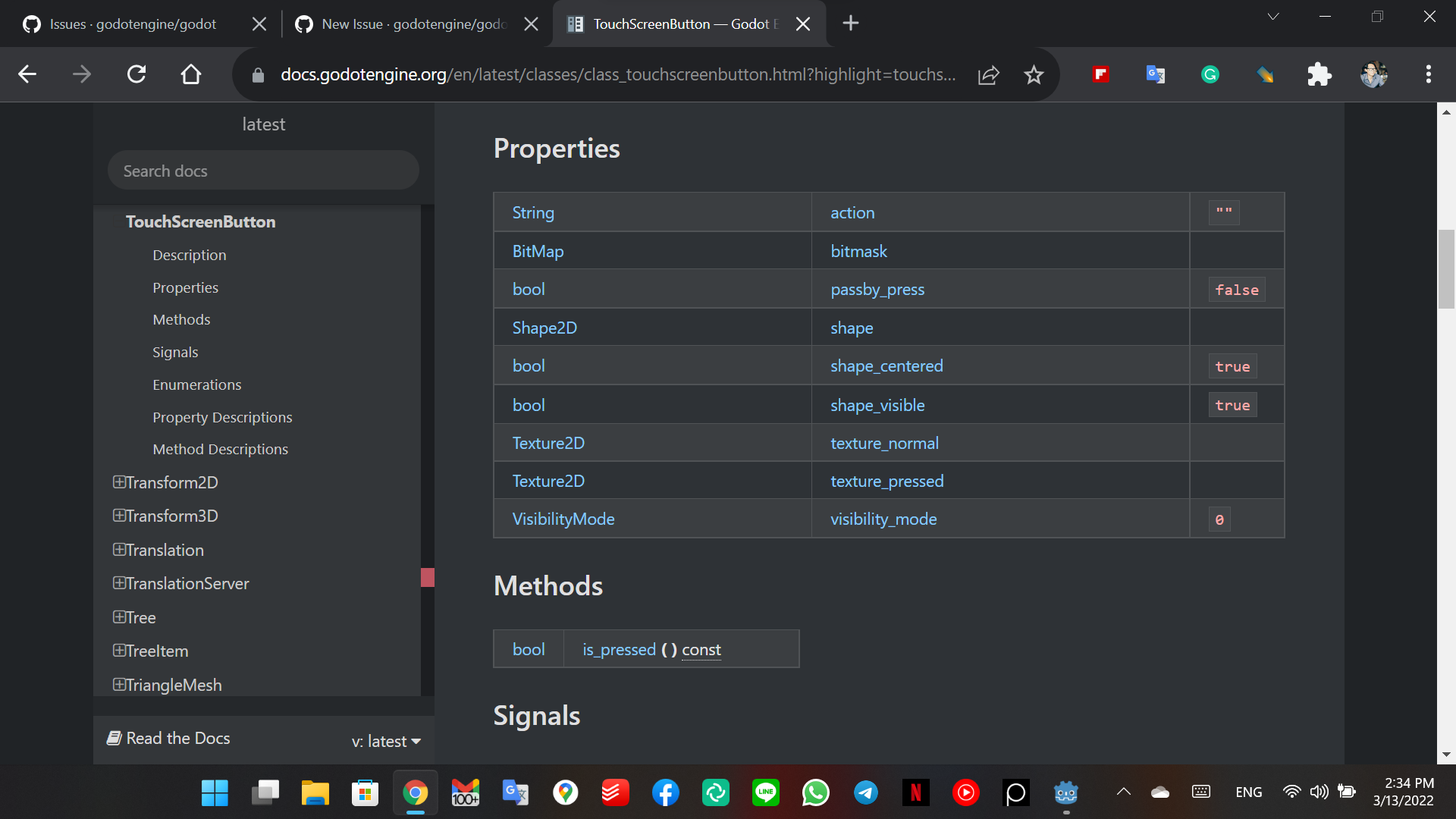This screenshot has height=819, width=1456.
Task: Follow the texture_normal property link
Action: (884, 443)
